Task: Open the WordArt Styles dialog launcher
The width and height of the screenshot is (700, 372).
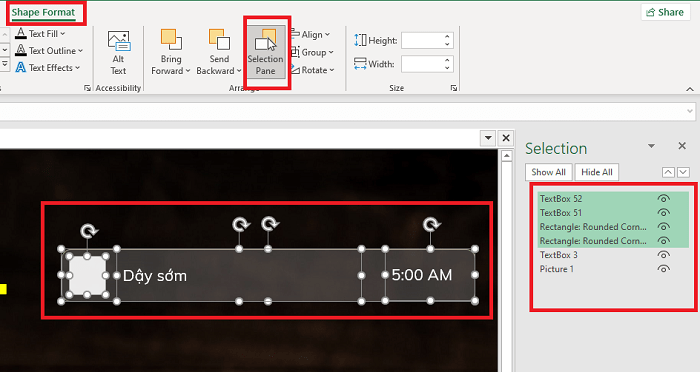Action: [87, 88]
